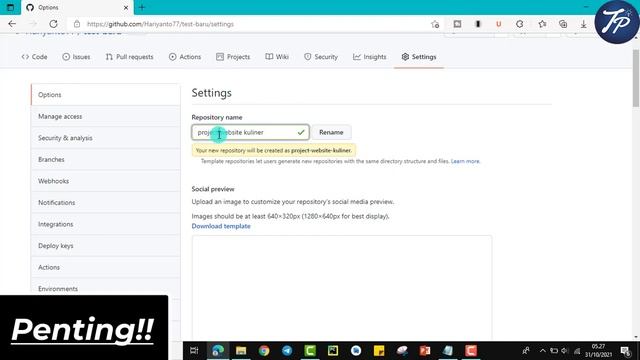Screen dimensions: 640x360
Task: Open the Code tab
Action: 34,57
